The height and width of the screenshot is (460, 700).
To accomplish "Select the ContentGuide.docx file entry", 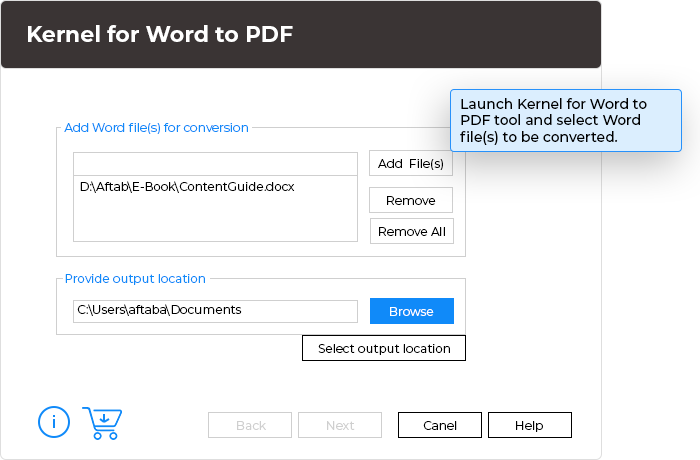I will tap(187, 187).
